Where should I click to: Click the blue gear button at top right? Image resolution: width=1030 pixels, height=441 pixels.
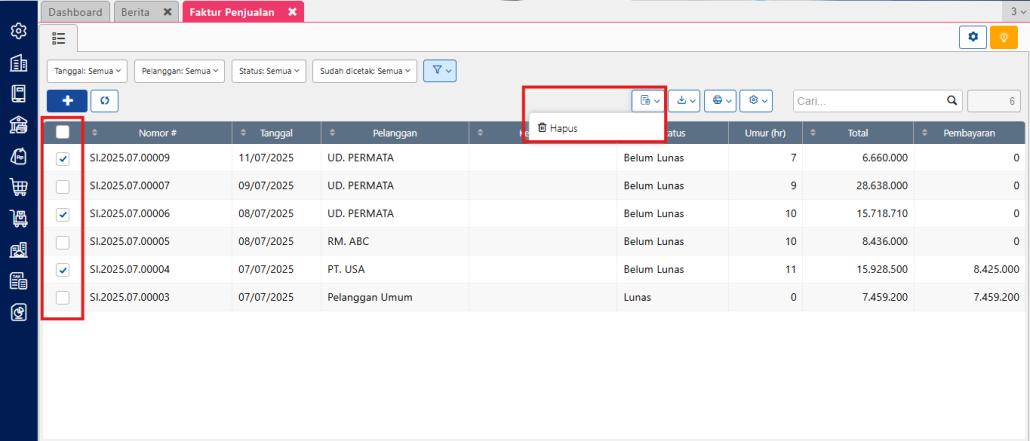[x=972, y=37]
